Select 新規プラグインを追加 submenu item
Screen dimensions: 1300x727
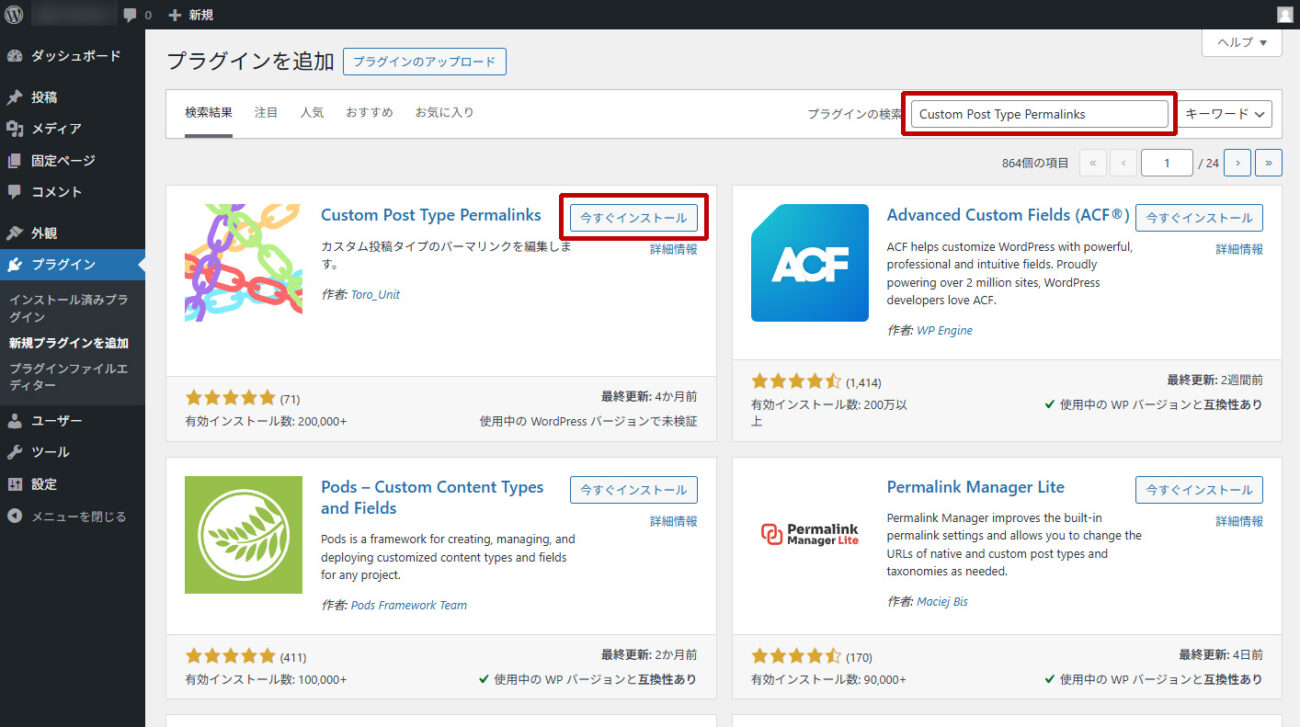(x=68, y=343)
